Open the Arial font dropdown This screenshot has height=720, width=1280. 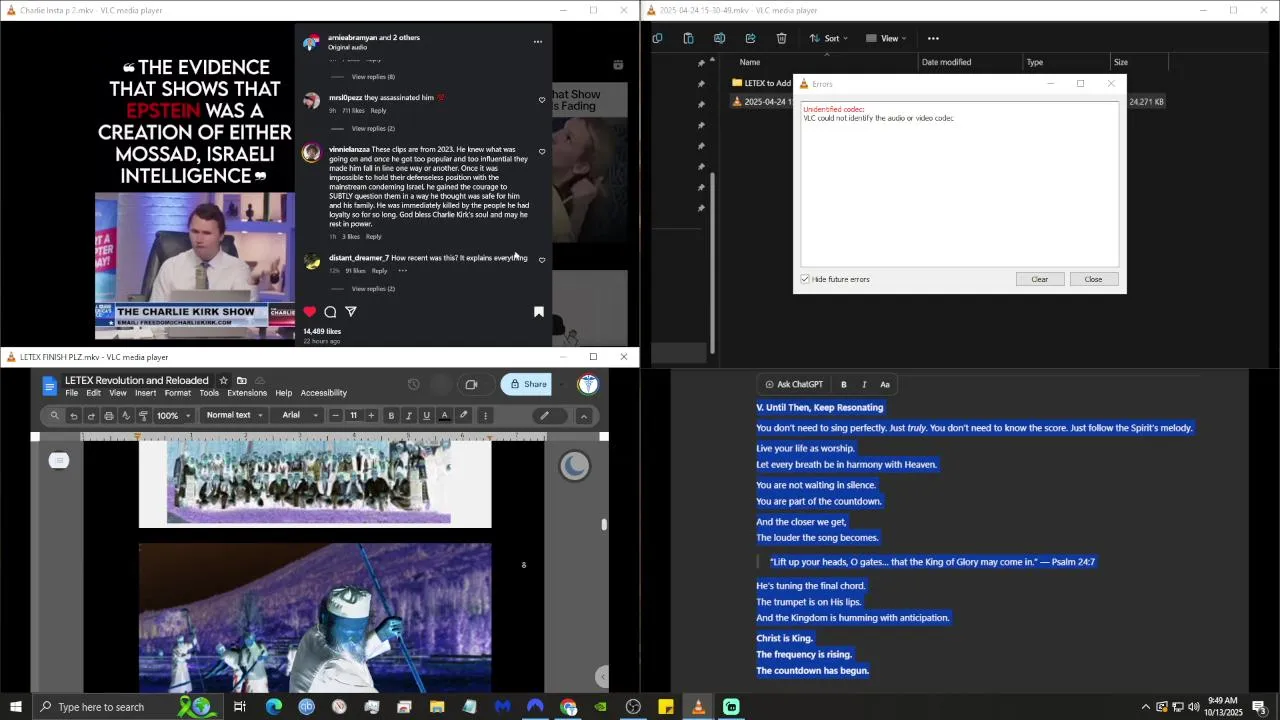[301, 416]
